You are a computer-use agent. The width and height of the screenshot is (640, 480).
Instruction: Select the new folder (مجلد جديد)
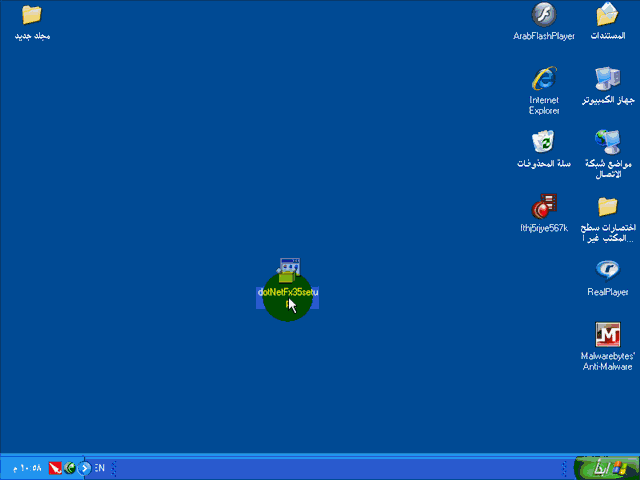click(32, 16)
